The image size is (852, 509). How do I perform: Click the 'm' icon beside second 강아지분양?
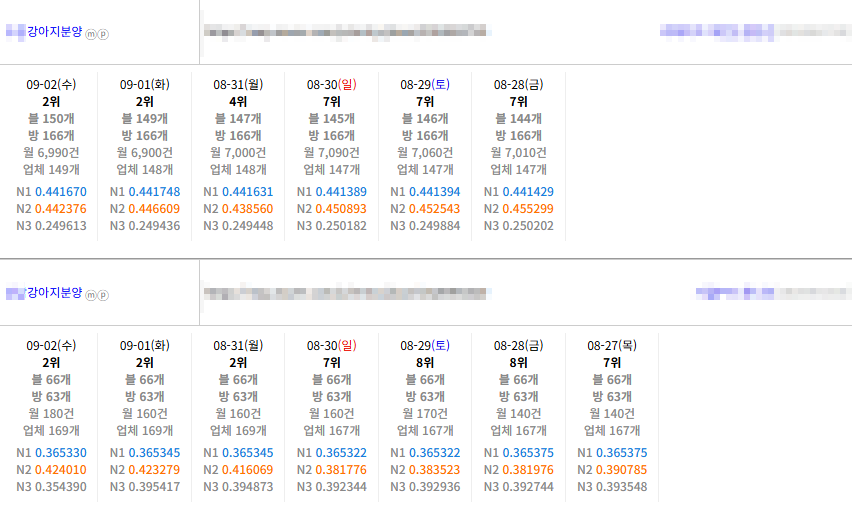91,295
